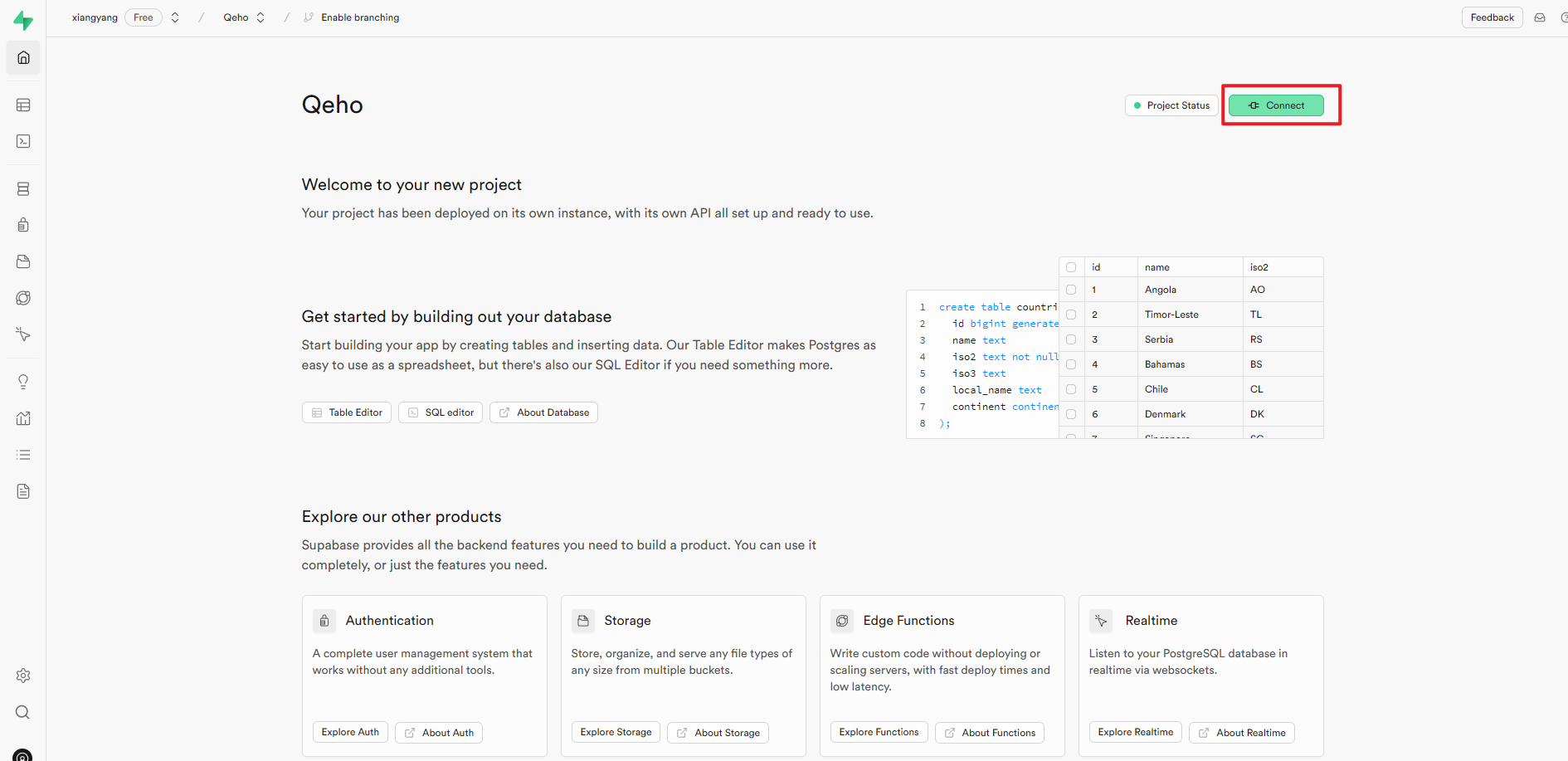
Task: Click Enable branching in the top bar
Action: [x=360, y=17]
